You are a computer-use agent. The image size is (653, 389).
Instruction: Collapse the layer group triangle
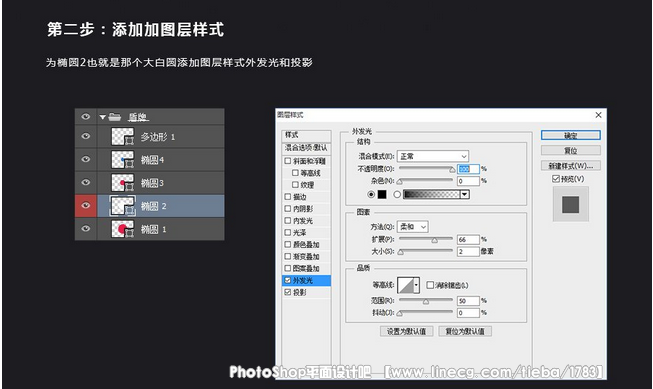(x=102, y=117)
